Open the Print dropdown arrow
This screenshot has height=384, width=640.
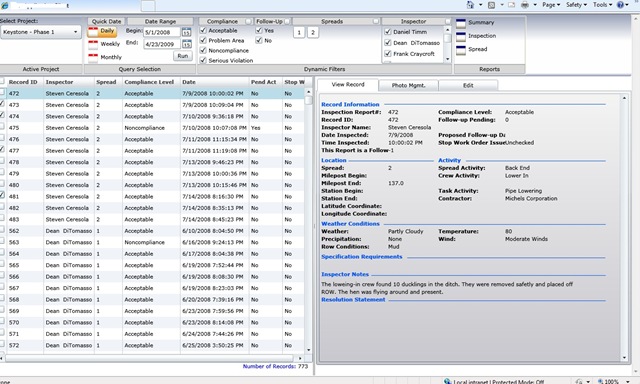point(535,5)
